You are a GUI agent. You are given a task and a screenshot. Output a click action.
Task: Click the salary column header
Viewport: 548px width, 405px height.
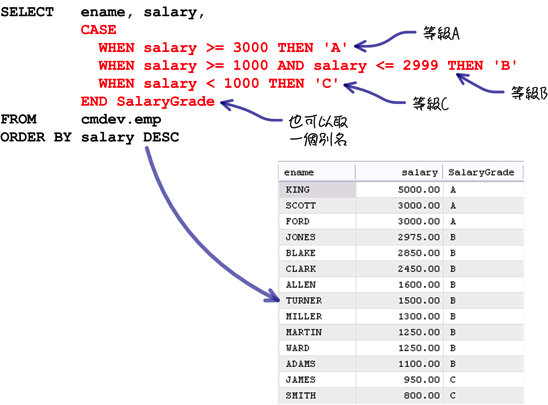399,172
